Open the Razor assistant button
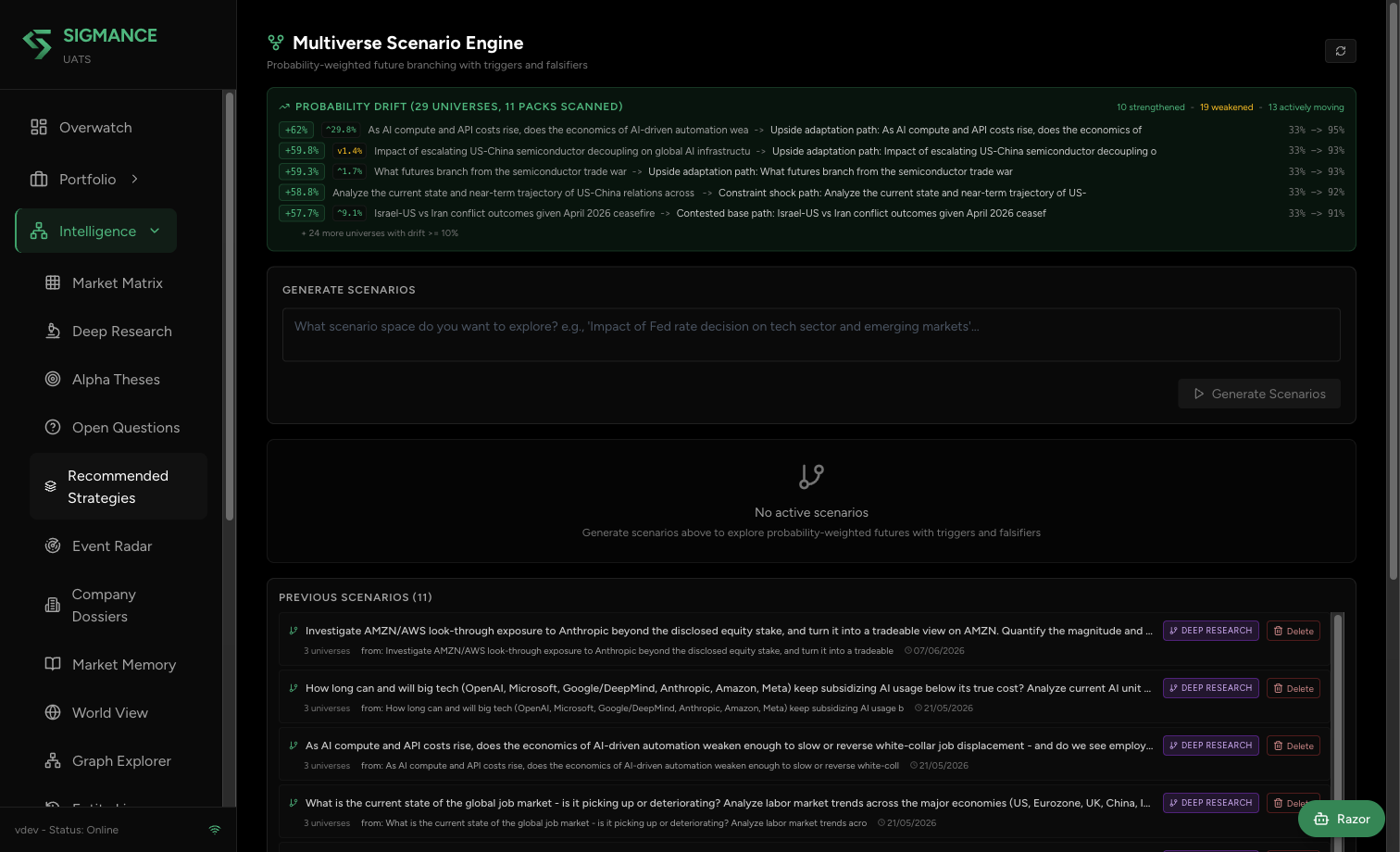 tap(1341, 819)
